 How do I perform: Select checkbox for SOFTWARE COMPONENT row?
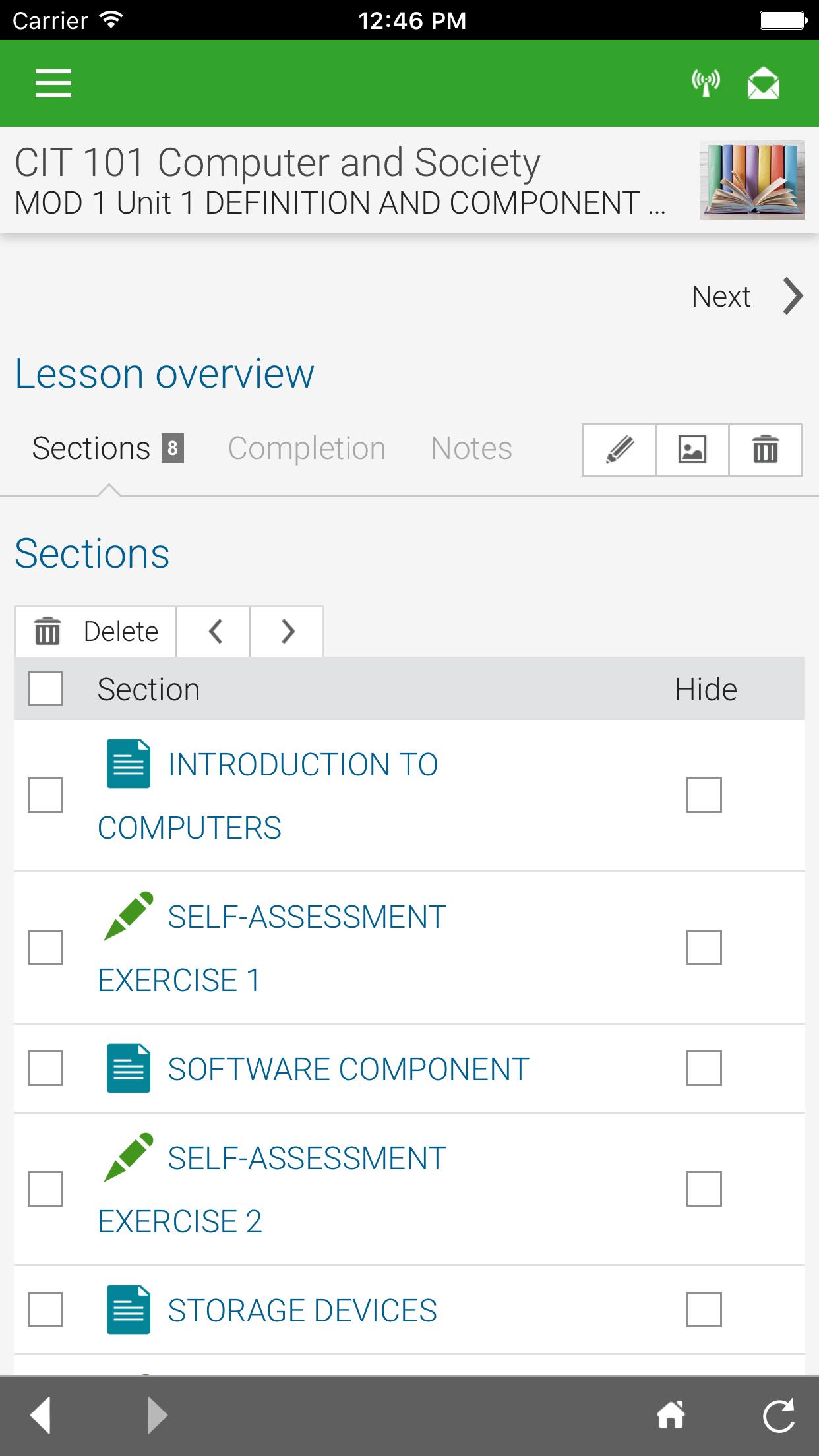pos(45,1068)
